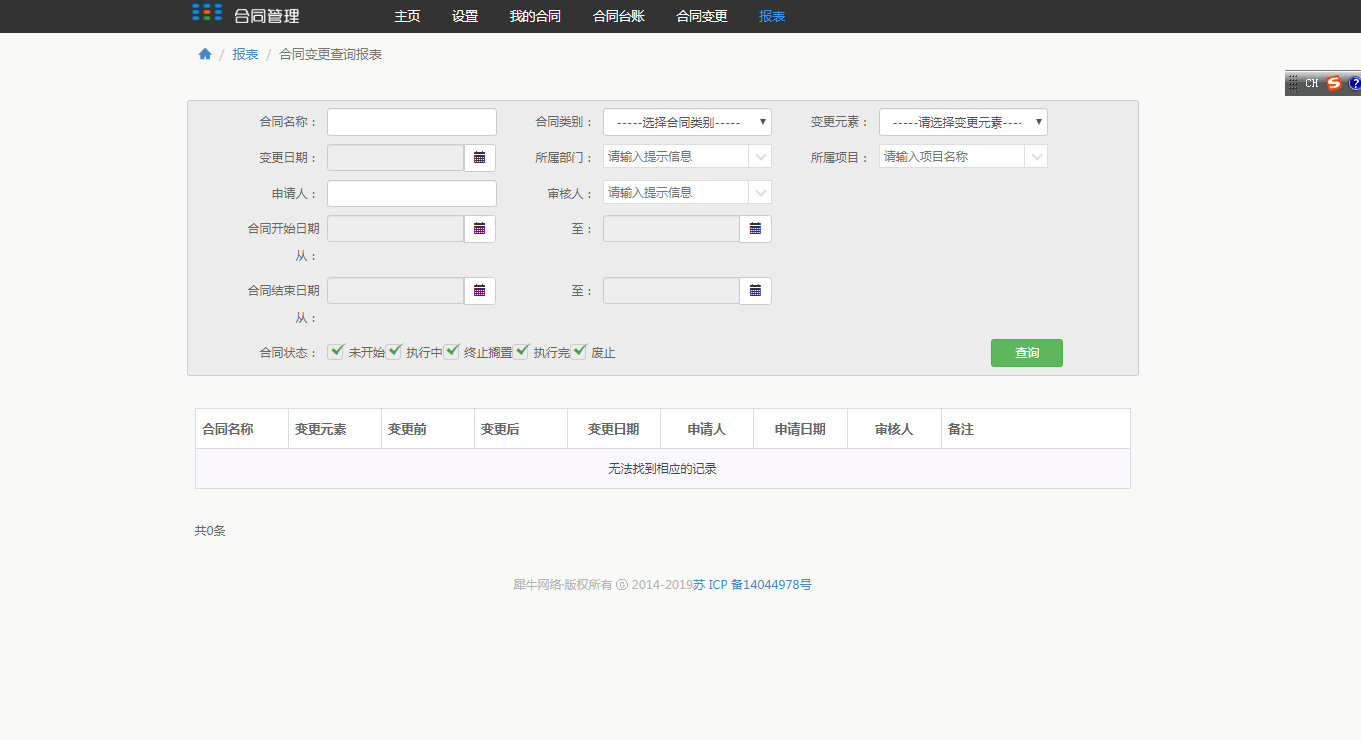Open calendar for 合同结束日期从

[x=480, y=291]
